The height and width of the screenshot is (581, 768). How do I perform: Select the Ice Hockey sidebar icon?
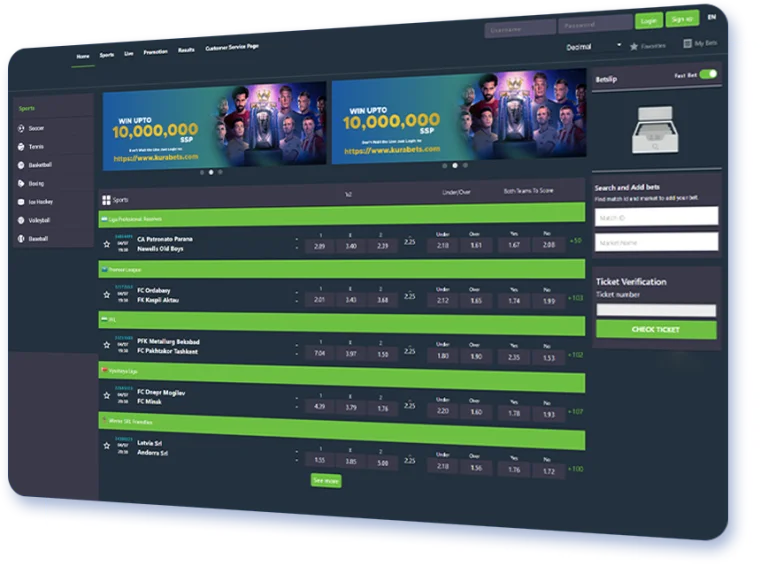coord(21,202)
